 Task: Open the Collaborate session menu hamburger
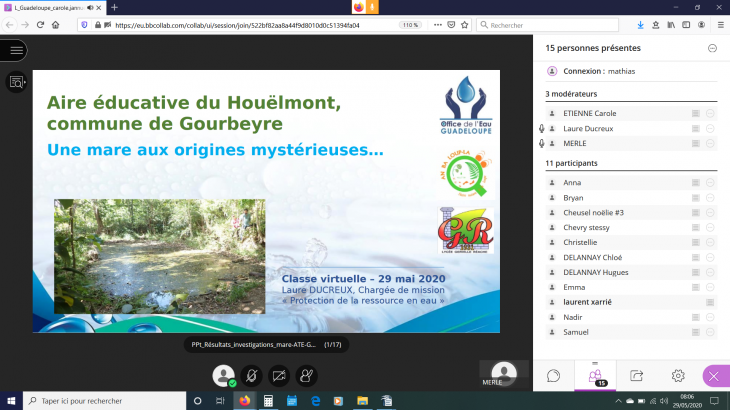tap(15, 50)
